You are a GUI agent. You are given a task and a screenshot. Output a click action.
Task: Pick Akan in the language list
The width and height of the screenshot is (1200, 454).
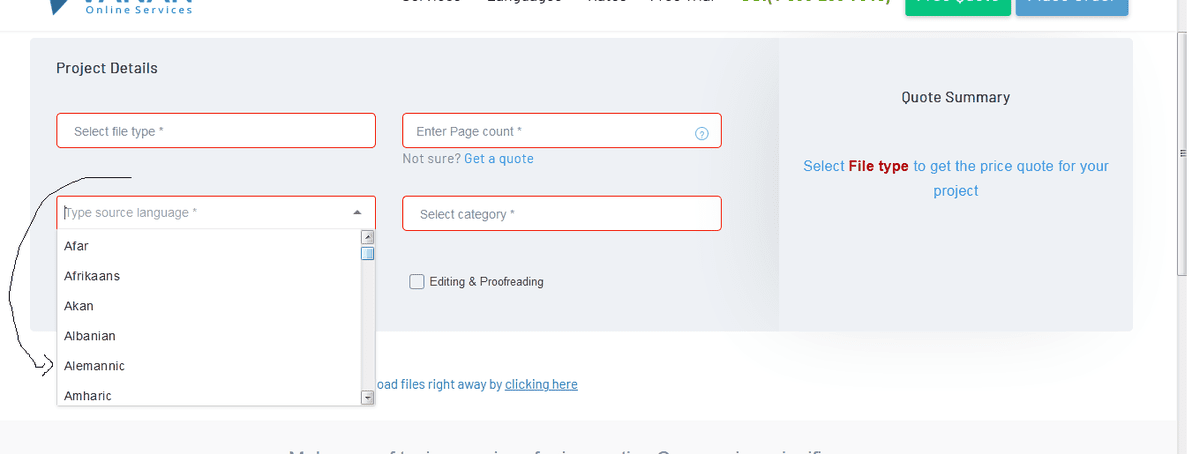tap(79, 306)
